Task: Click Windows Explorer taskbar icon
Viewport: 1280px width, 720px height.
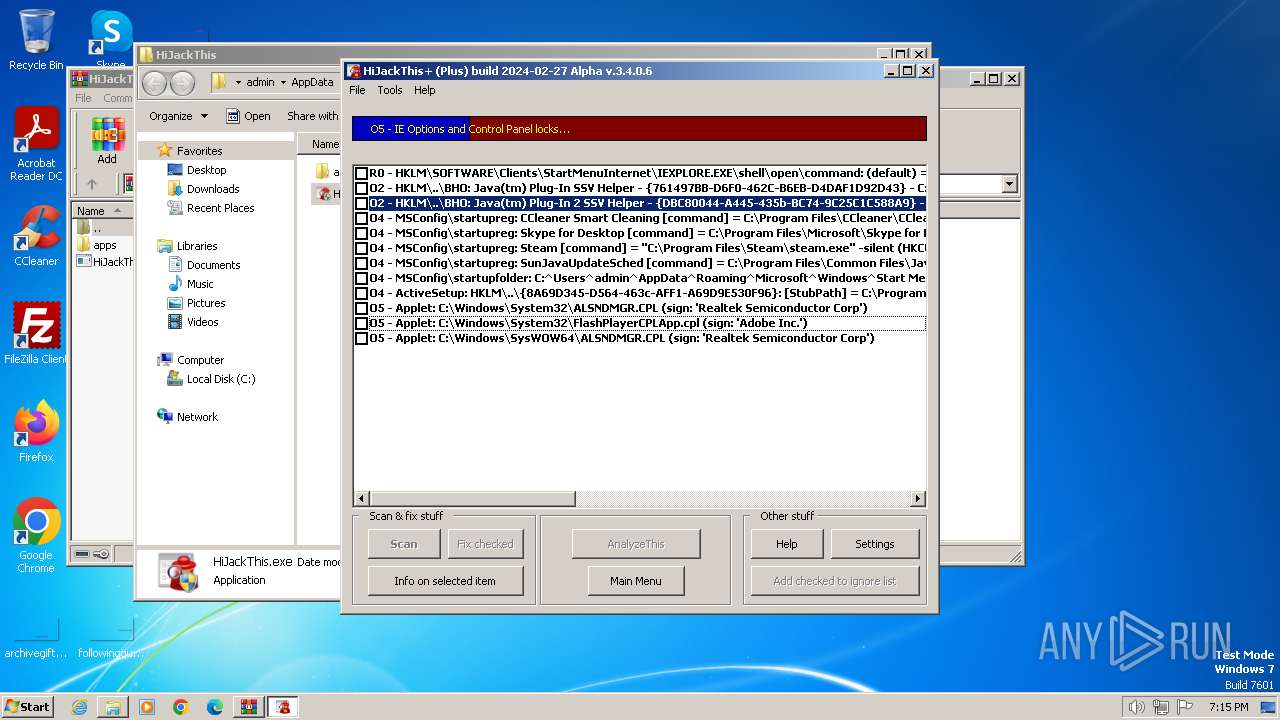Action: point(113,707)
